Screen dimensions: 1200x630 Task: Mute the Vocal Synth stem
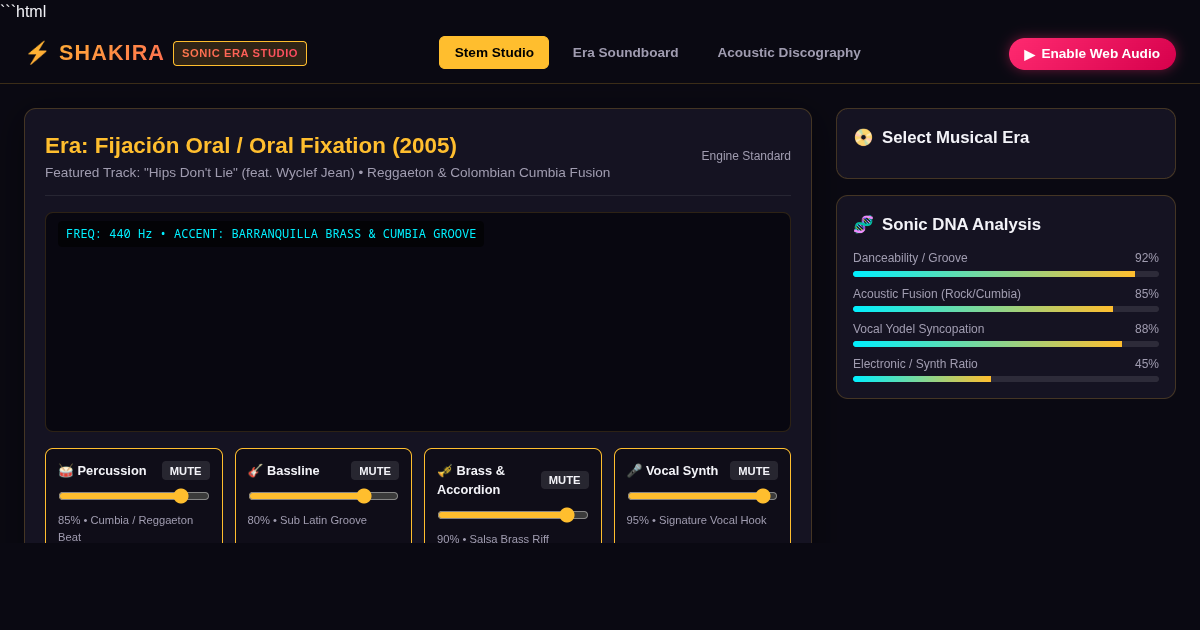(x=754, y=471)
